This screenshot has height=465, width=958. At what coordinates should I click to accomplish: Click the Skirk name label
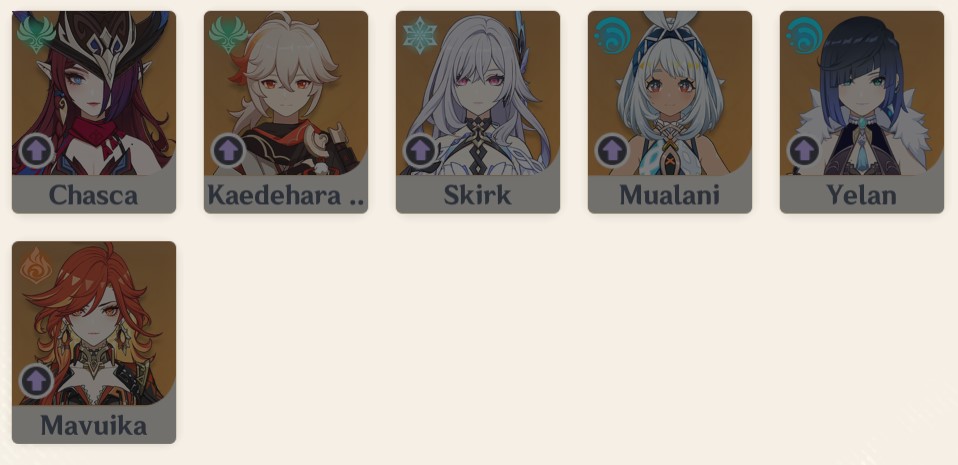coord(478,196)
